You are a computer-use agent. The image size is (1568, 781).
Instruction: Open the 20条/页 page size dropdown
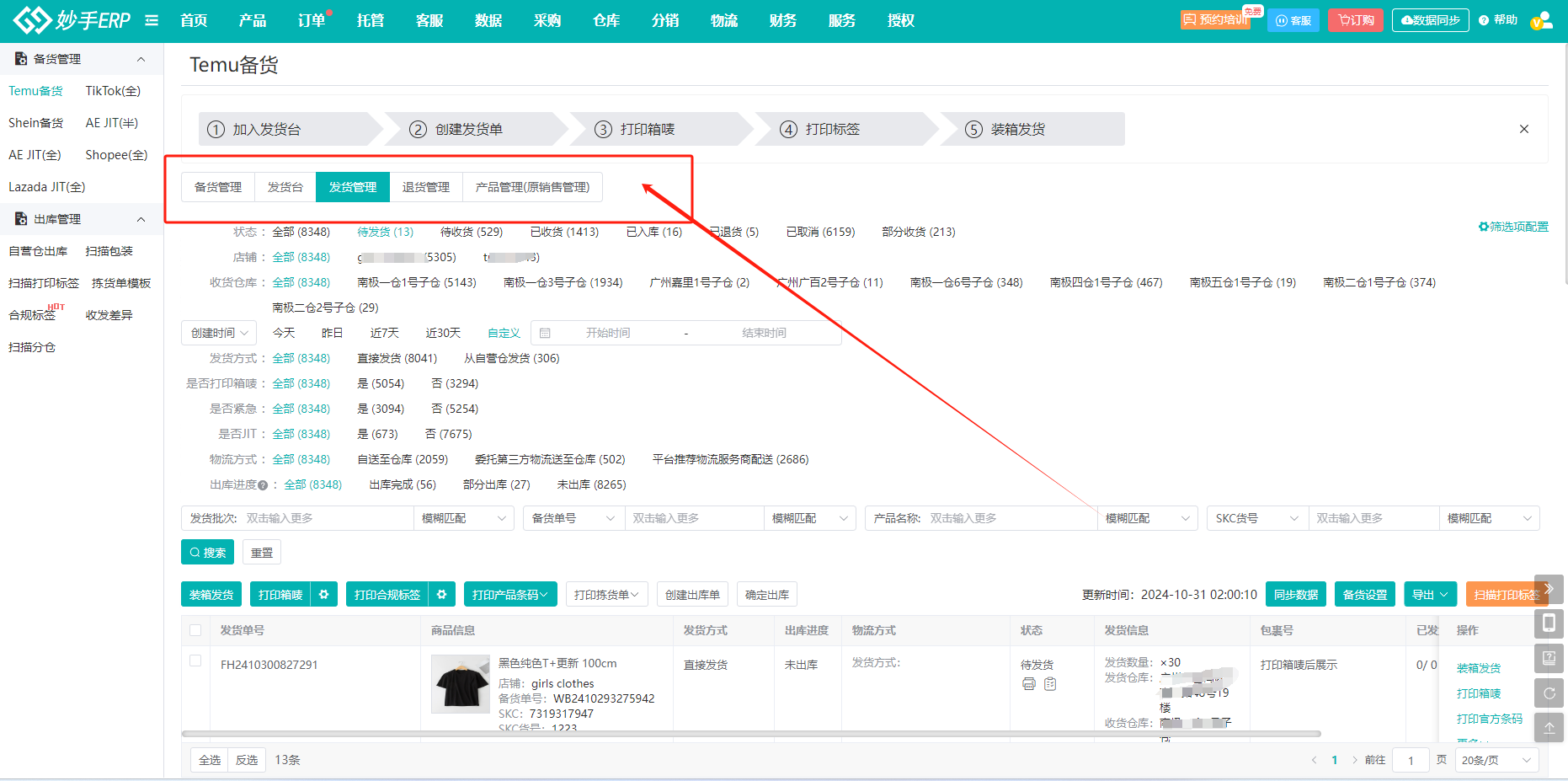coord(1496,760)
